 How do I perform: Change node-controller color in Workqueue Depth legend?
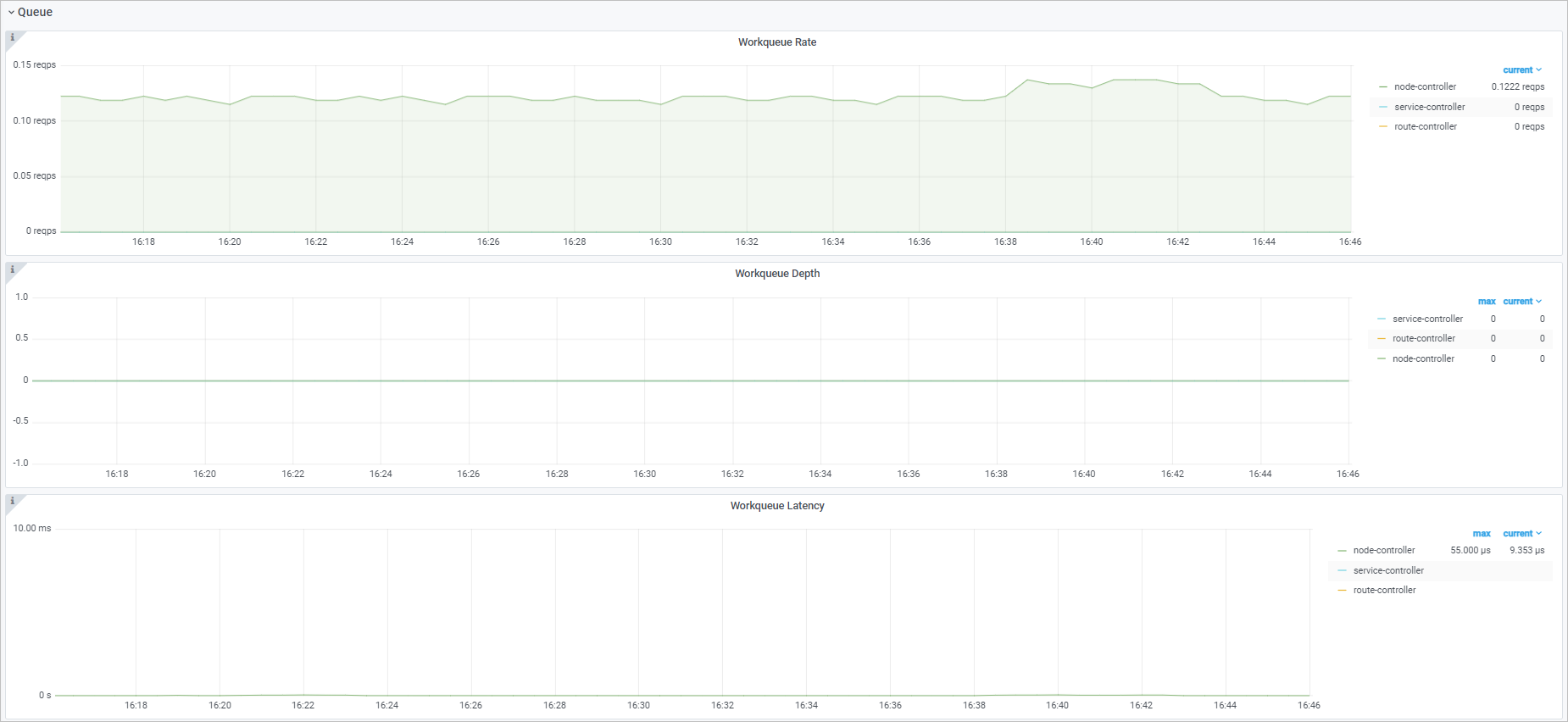(1382, 358)
